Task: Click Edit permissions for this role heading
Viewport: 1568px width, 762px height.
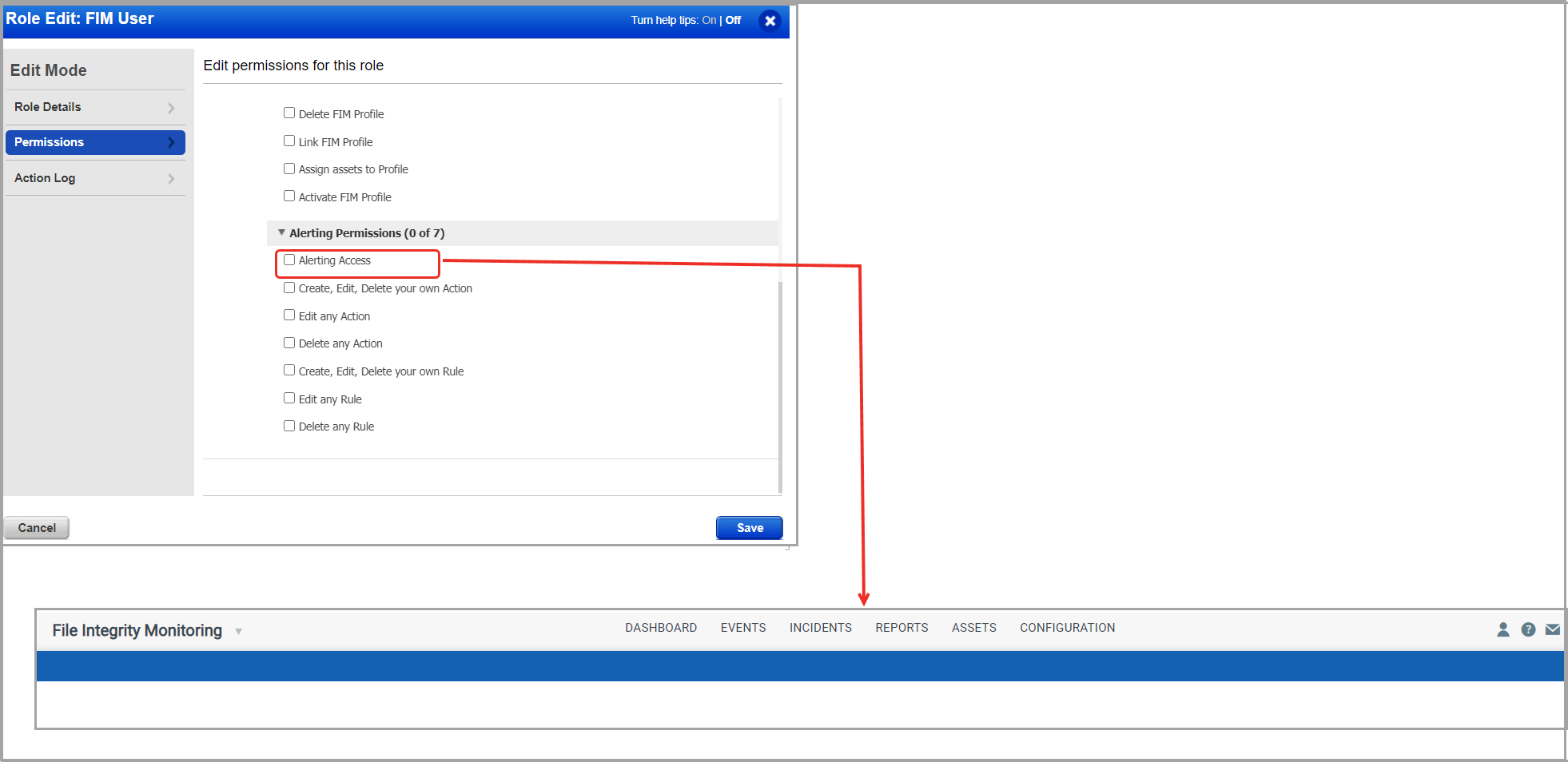Action: point(293,65)
